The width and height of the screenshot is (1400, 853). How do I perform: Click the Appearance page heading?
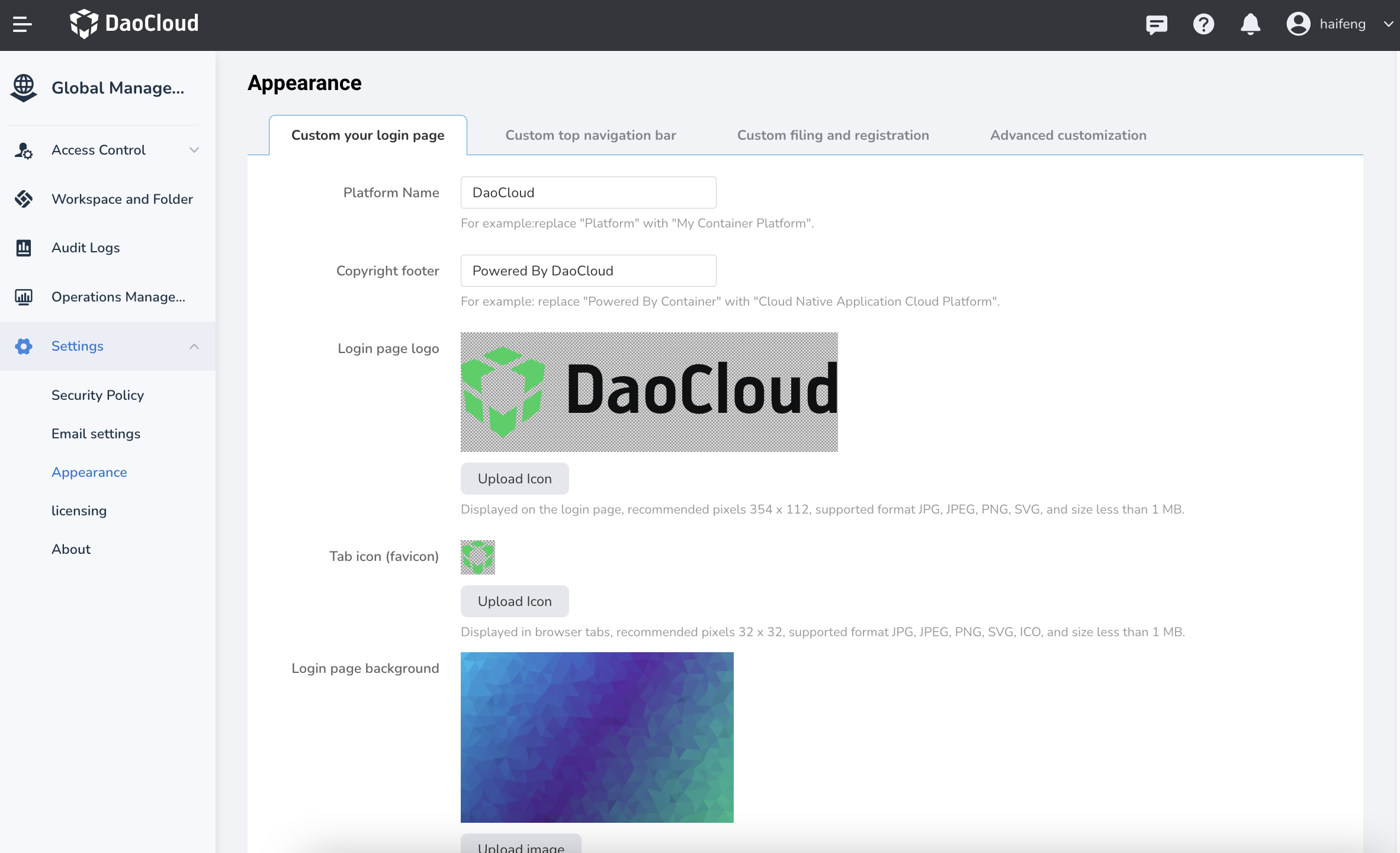tap(304, 83)
